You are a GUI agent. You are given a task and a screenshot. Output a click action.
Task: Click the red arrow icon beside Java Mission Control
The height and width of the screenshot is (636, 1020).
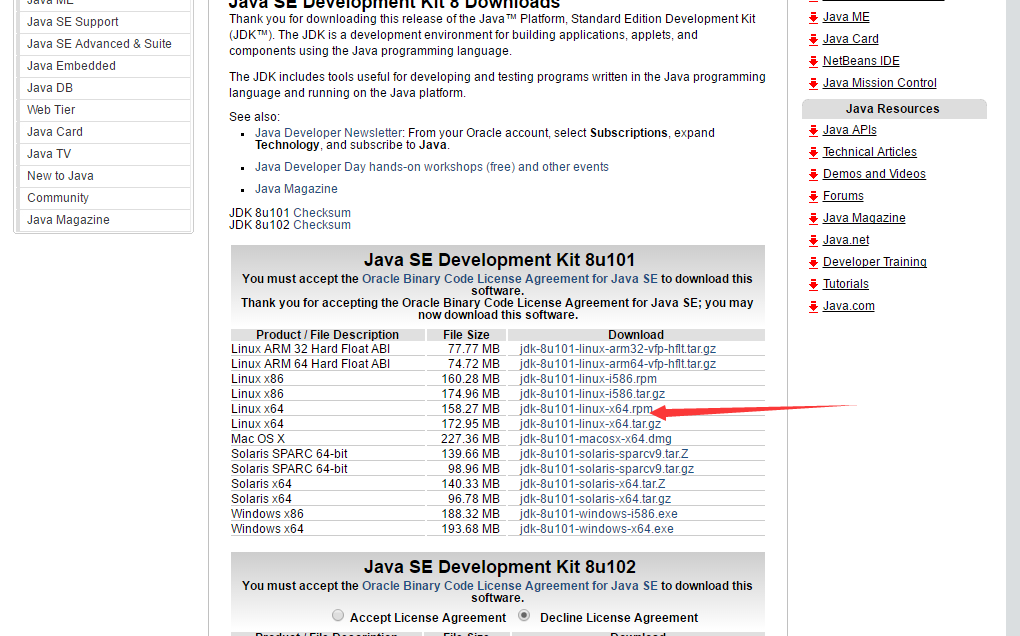point(813,84)
